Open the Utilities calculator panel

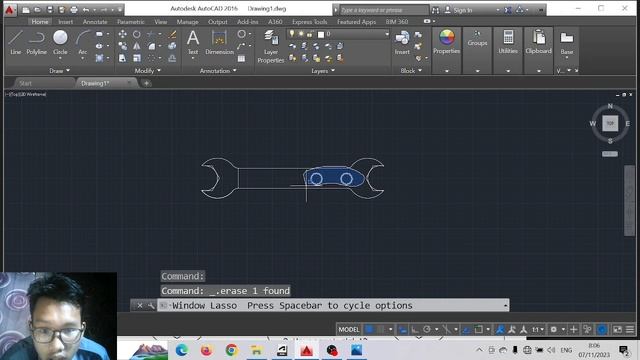[508, 42]
